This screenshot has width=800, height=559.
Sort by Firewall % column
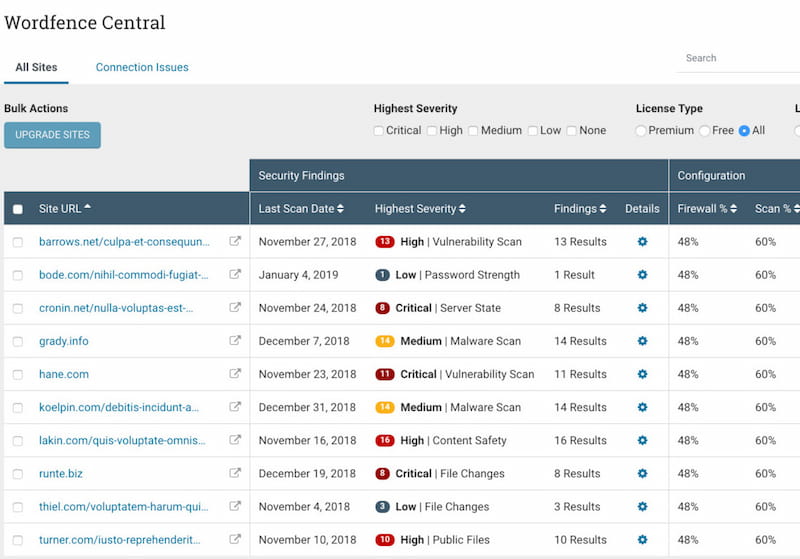pos(707,209)
